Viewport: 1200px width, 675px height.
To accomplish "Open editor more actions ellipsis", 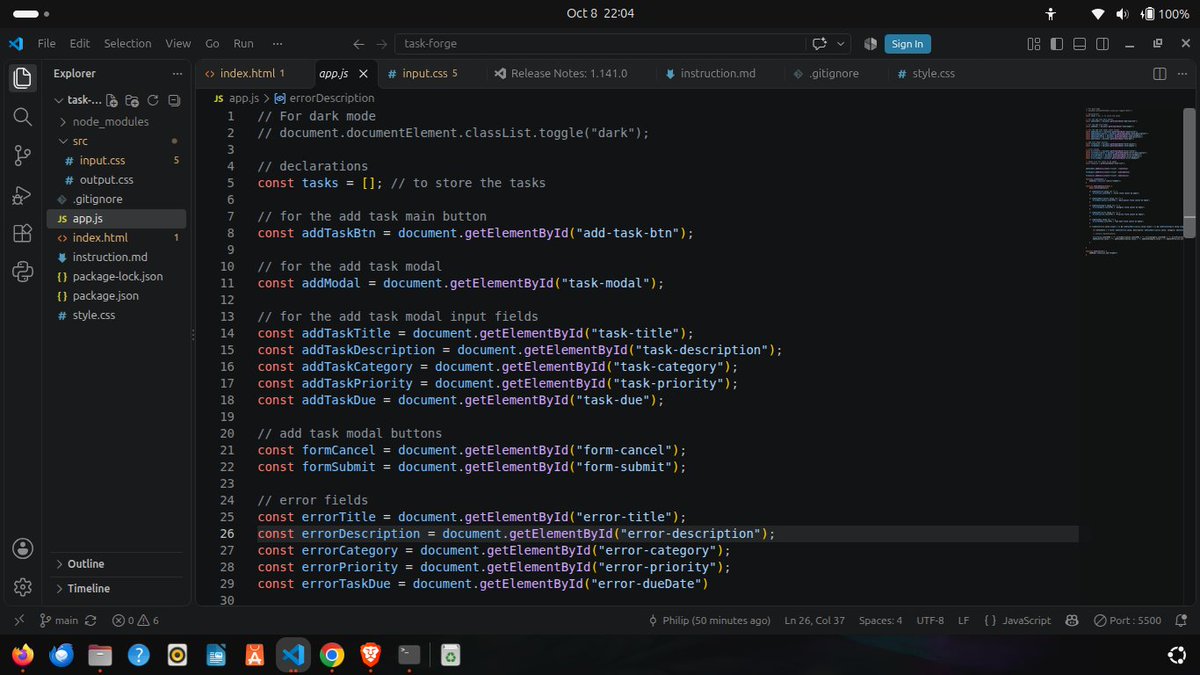I will (x=1183, y=73).
